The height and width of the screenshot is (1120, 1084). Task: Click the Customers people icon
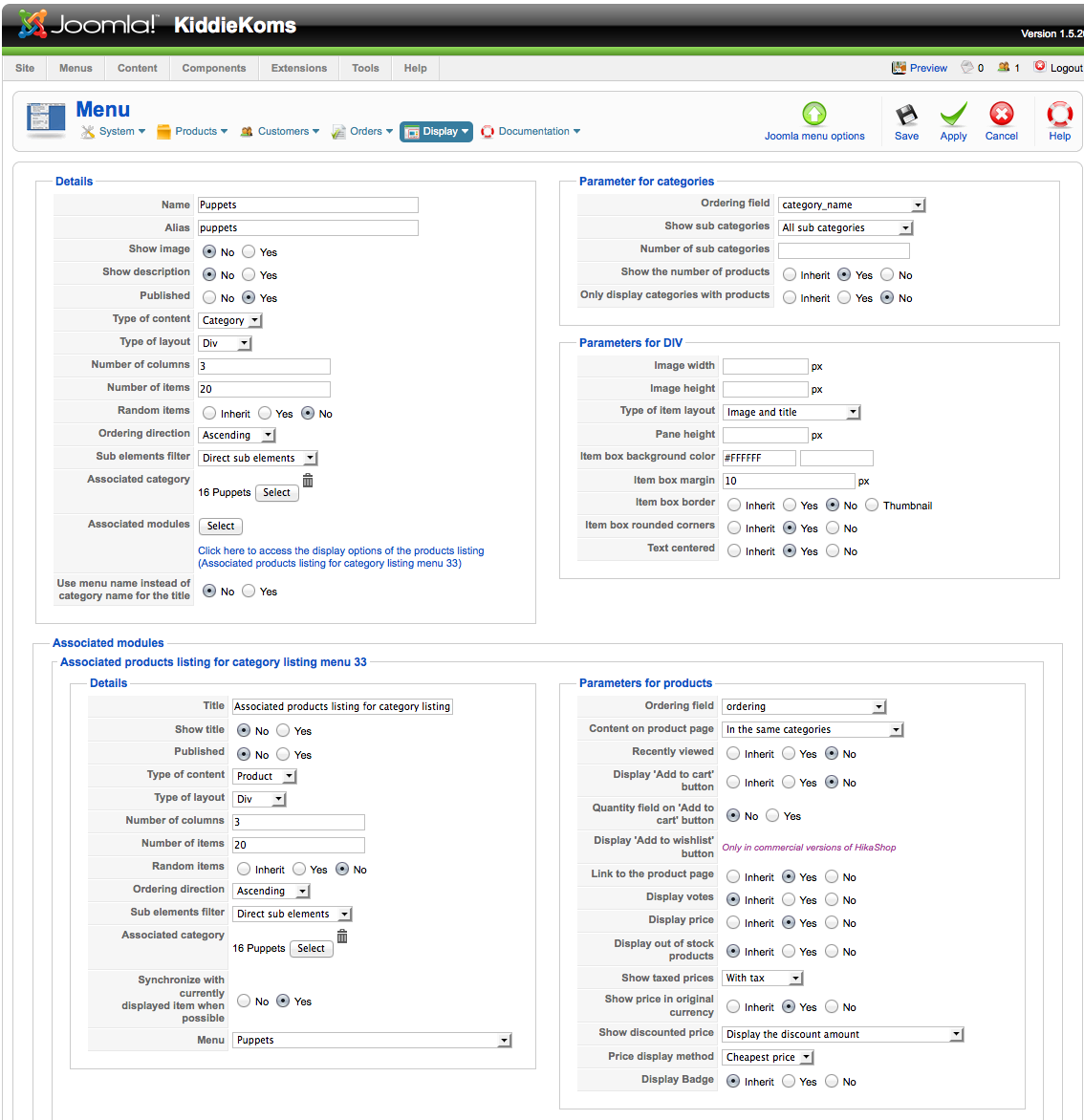pyautogui.click(x=247, y=132)
